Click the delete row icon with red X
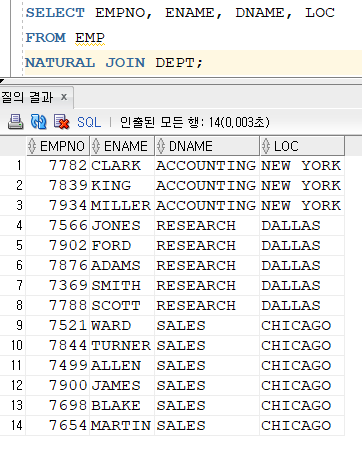 (61, 122)
